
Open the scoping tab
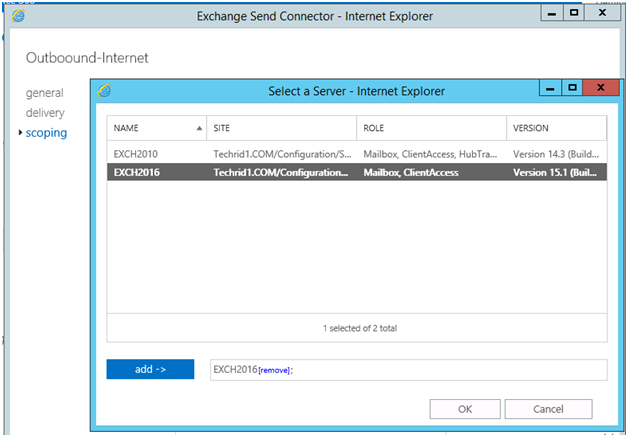46,133
